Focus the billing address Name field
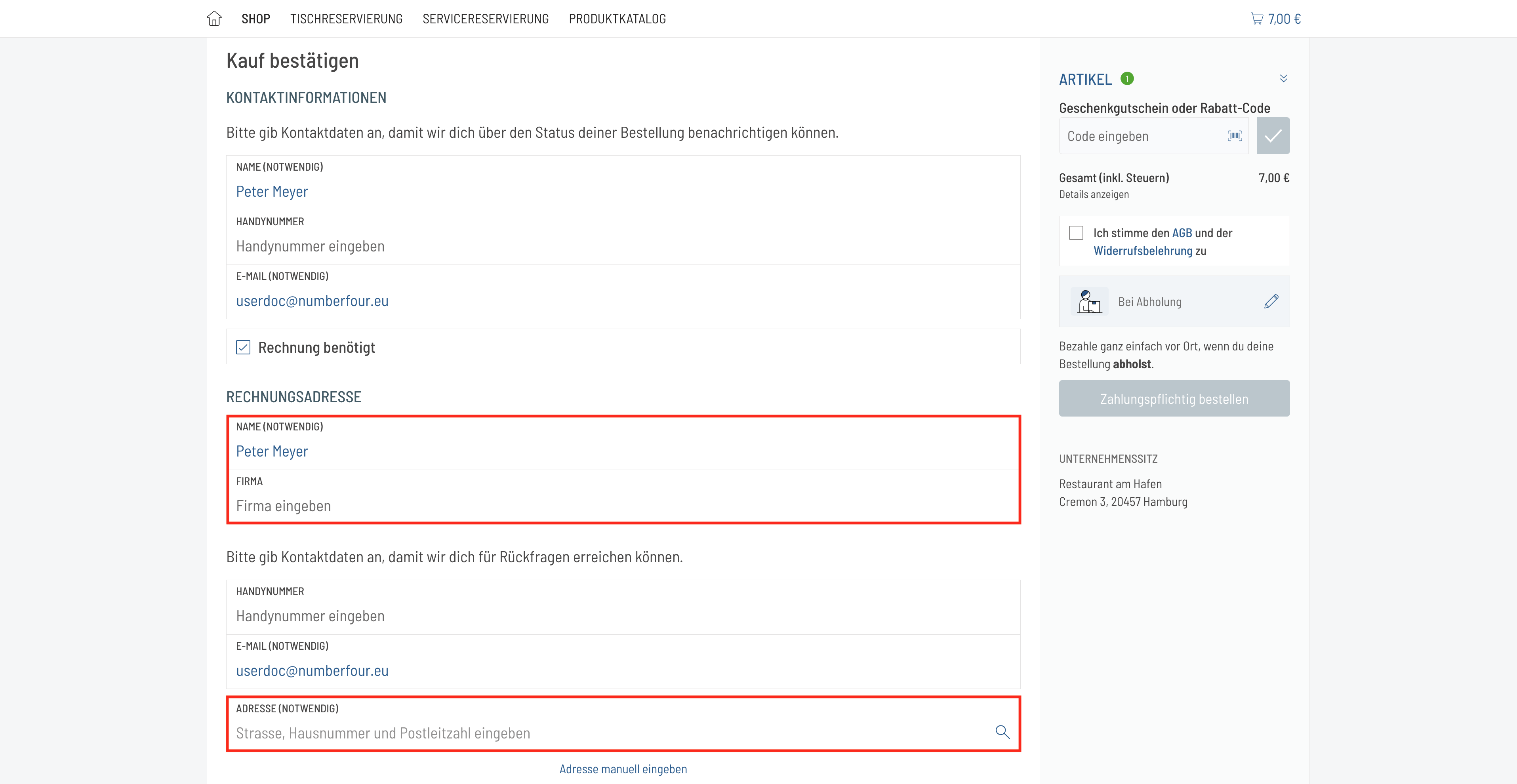The width and height of the screenshot is (1517, 784). click(x=623, y=443)
